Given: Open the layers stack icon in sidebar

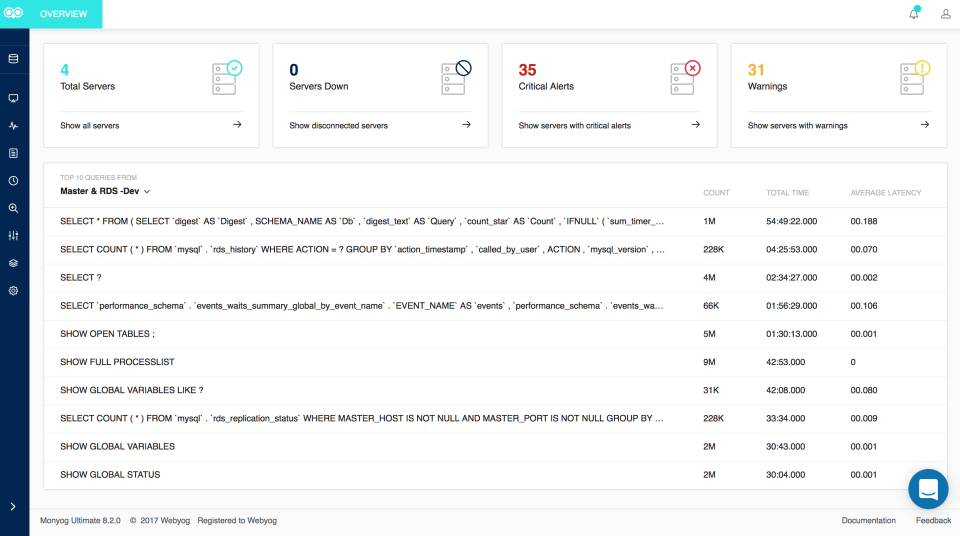Looking at the screenshot, I should click(x=13, y=263).
